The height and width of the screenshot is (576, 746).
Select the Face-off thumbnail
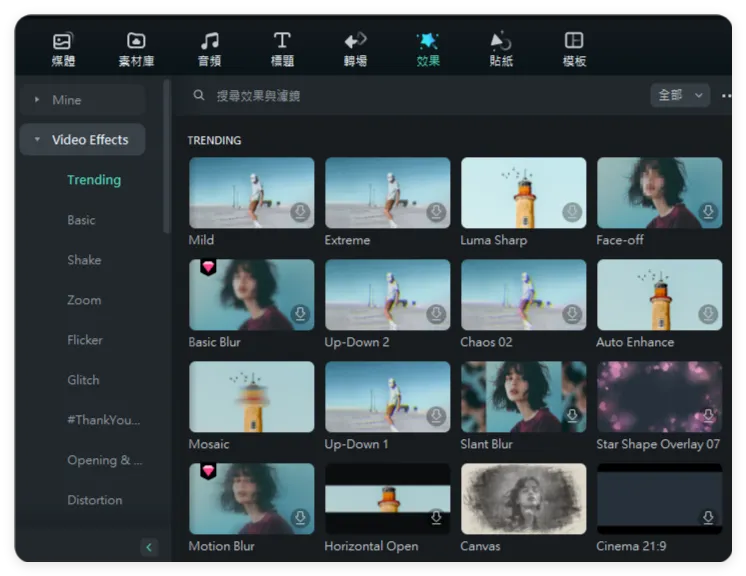(x=660, y=193)
